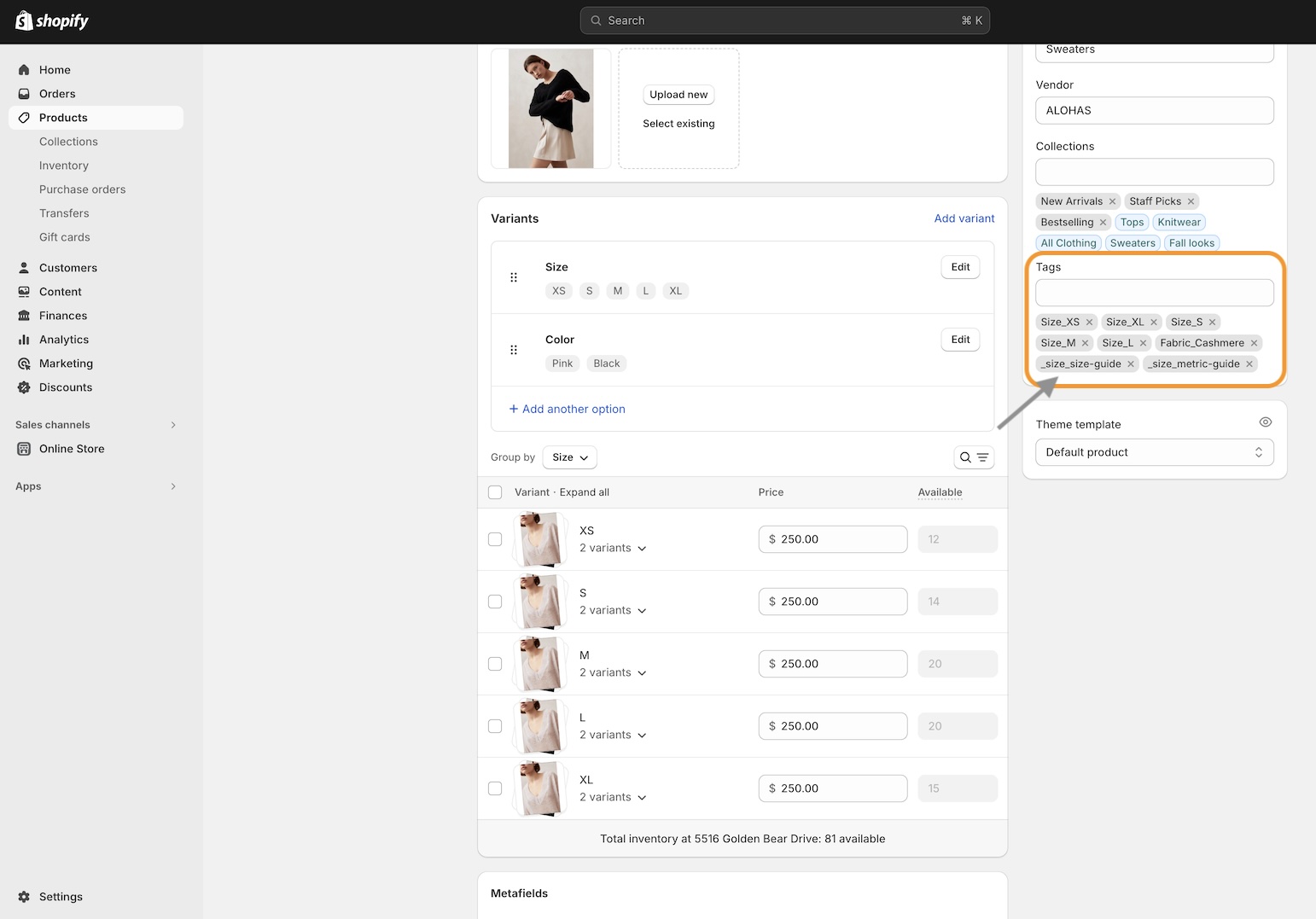1316x919 pixels.
Task: Click the Upload new button
Action: tap(678, 95)
